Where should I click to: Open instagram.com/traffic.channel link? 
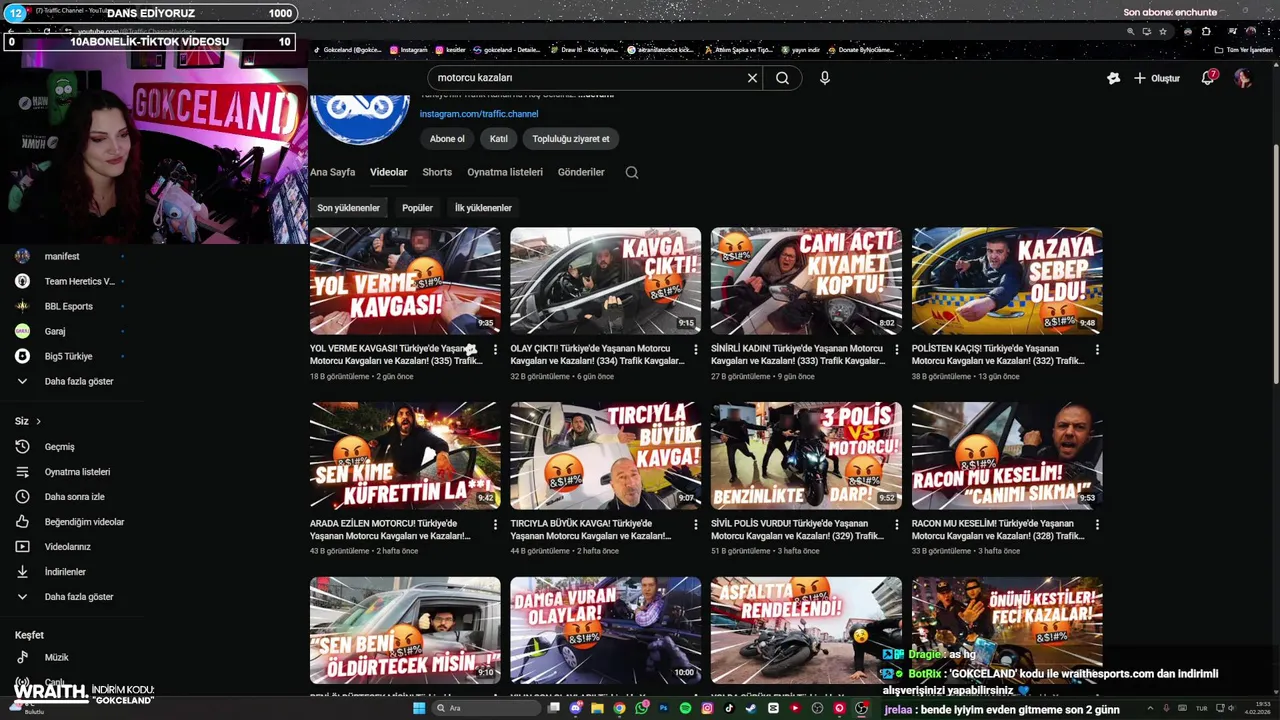(x=479, y=114)
